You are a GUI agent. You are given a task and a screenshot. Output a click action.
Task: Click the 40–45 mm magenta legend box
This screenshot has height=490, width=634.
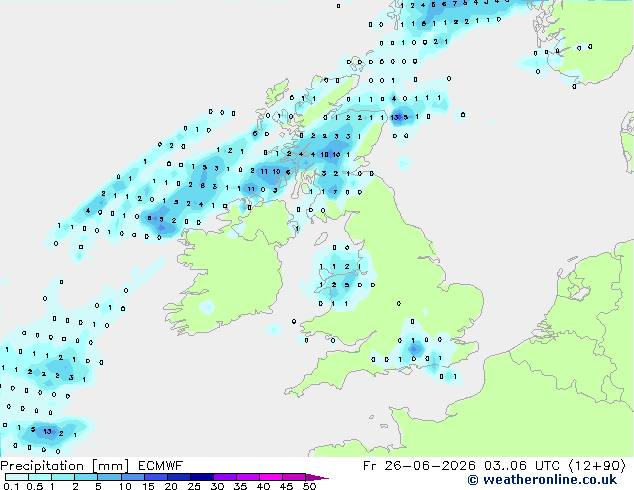(x=271, y=477)
